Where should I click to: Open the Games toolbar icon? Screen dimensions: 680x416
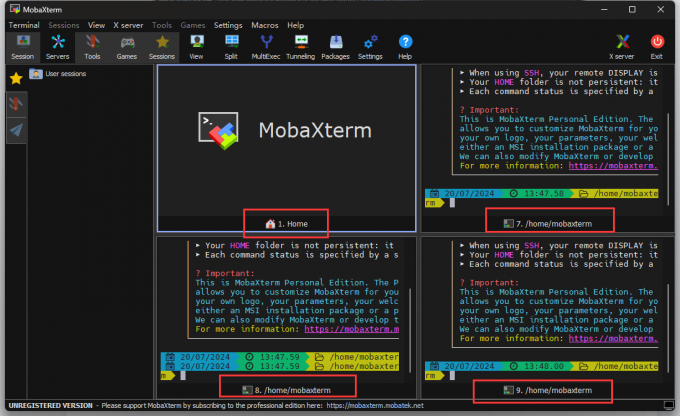coord(127,47)
